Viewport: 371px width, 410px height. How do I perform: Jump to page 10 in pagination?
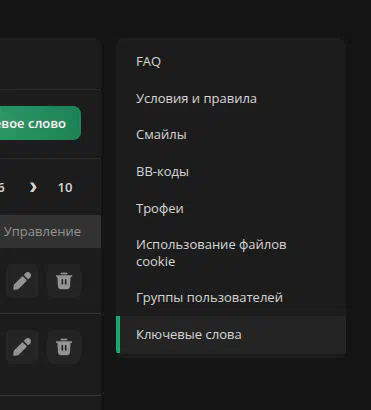point(65,187)
